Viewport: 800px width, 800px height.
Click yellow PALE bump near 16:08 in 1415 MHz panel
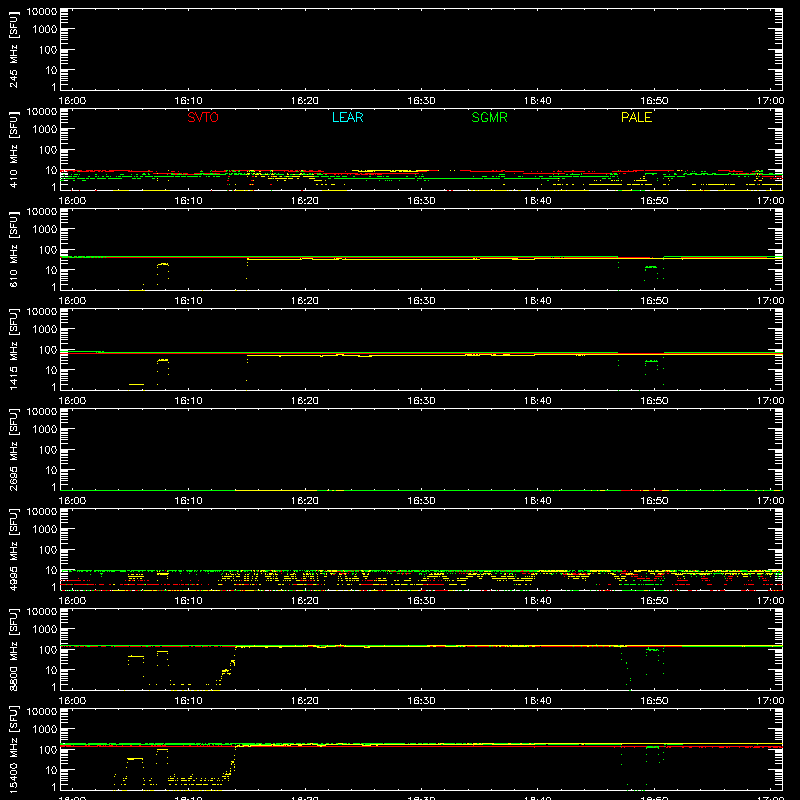coord(163,360)
